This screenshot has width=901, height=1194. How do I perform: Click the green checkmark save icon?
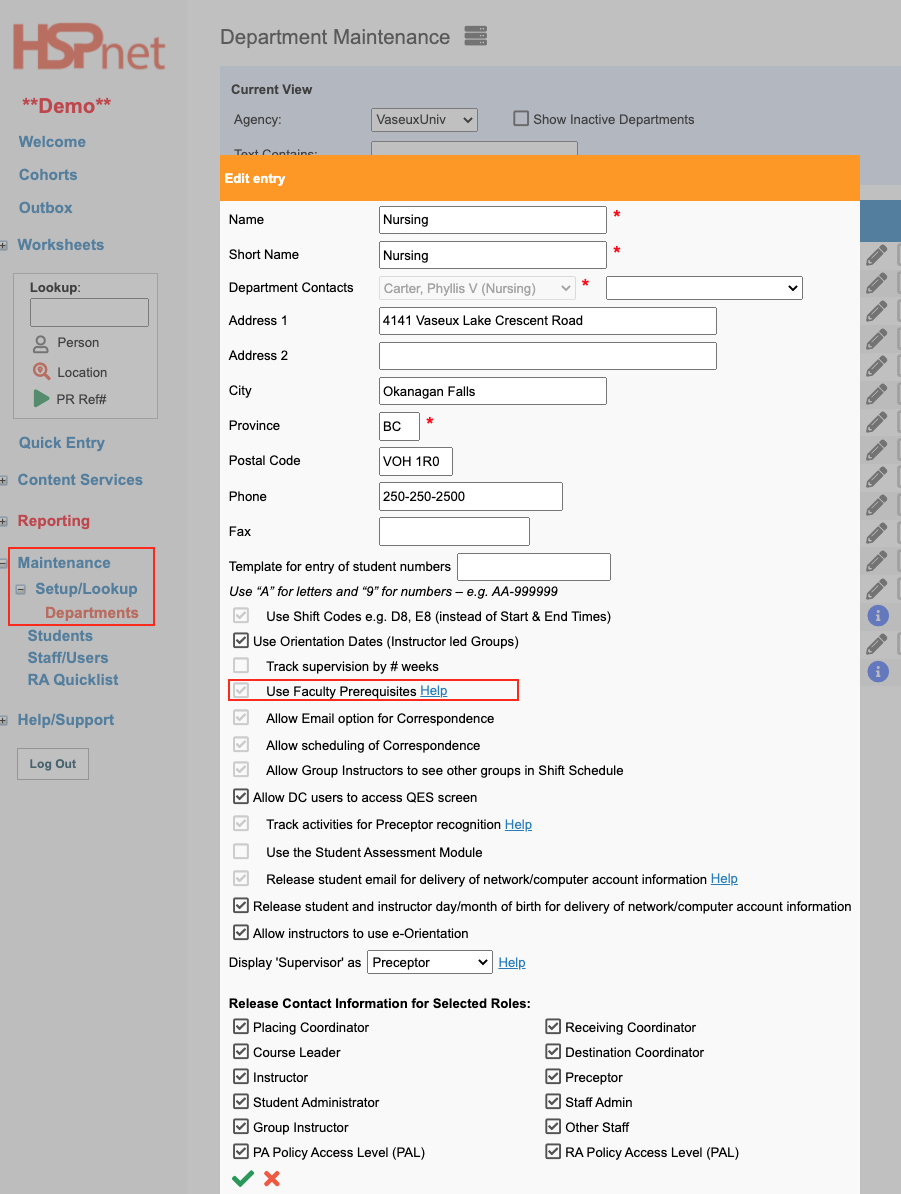coord(243,1178)
